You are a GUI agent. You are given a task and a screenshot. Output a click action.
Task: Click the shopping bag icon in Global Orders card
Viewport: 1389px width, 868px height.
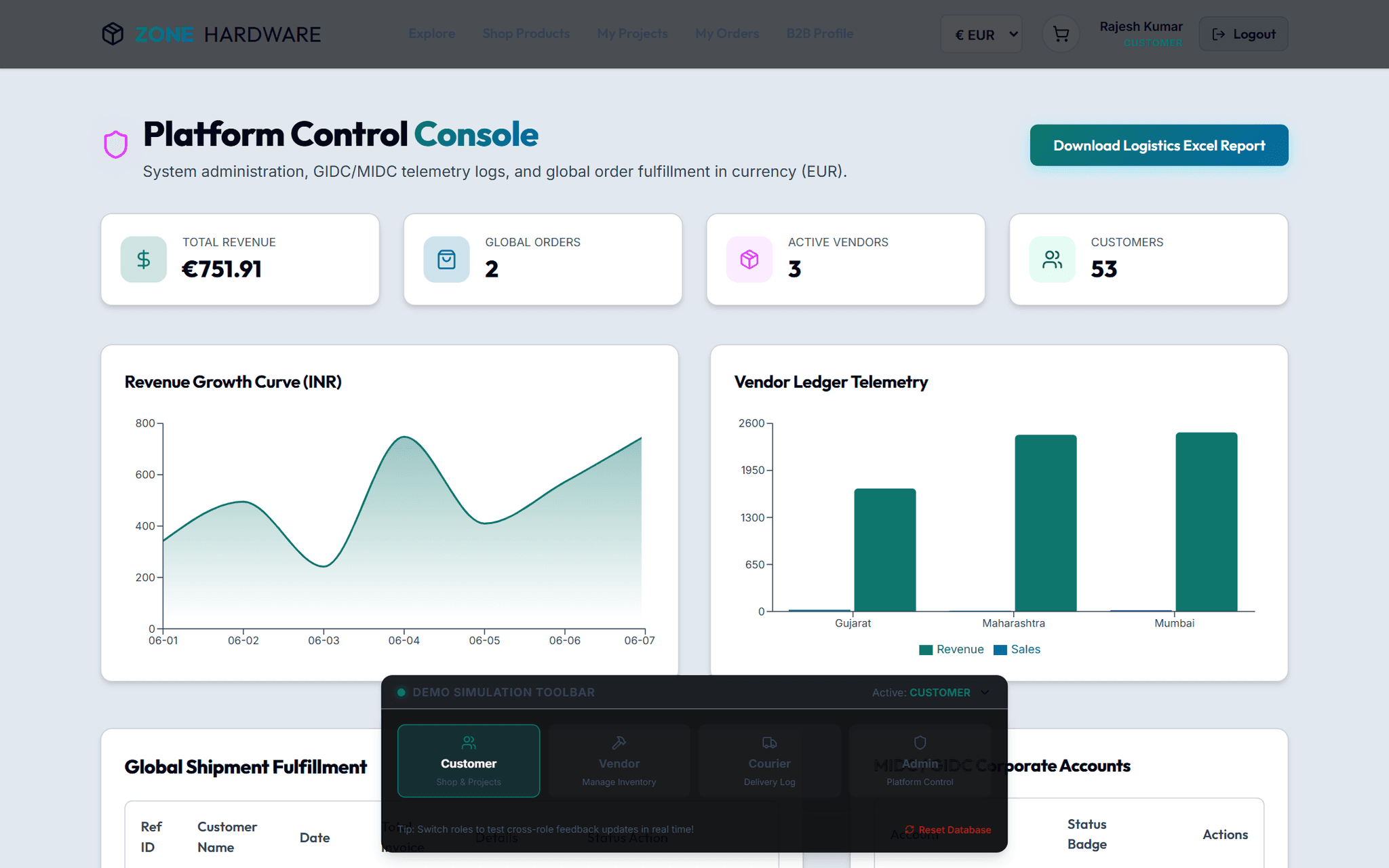446,260
